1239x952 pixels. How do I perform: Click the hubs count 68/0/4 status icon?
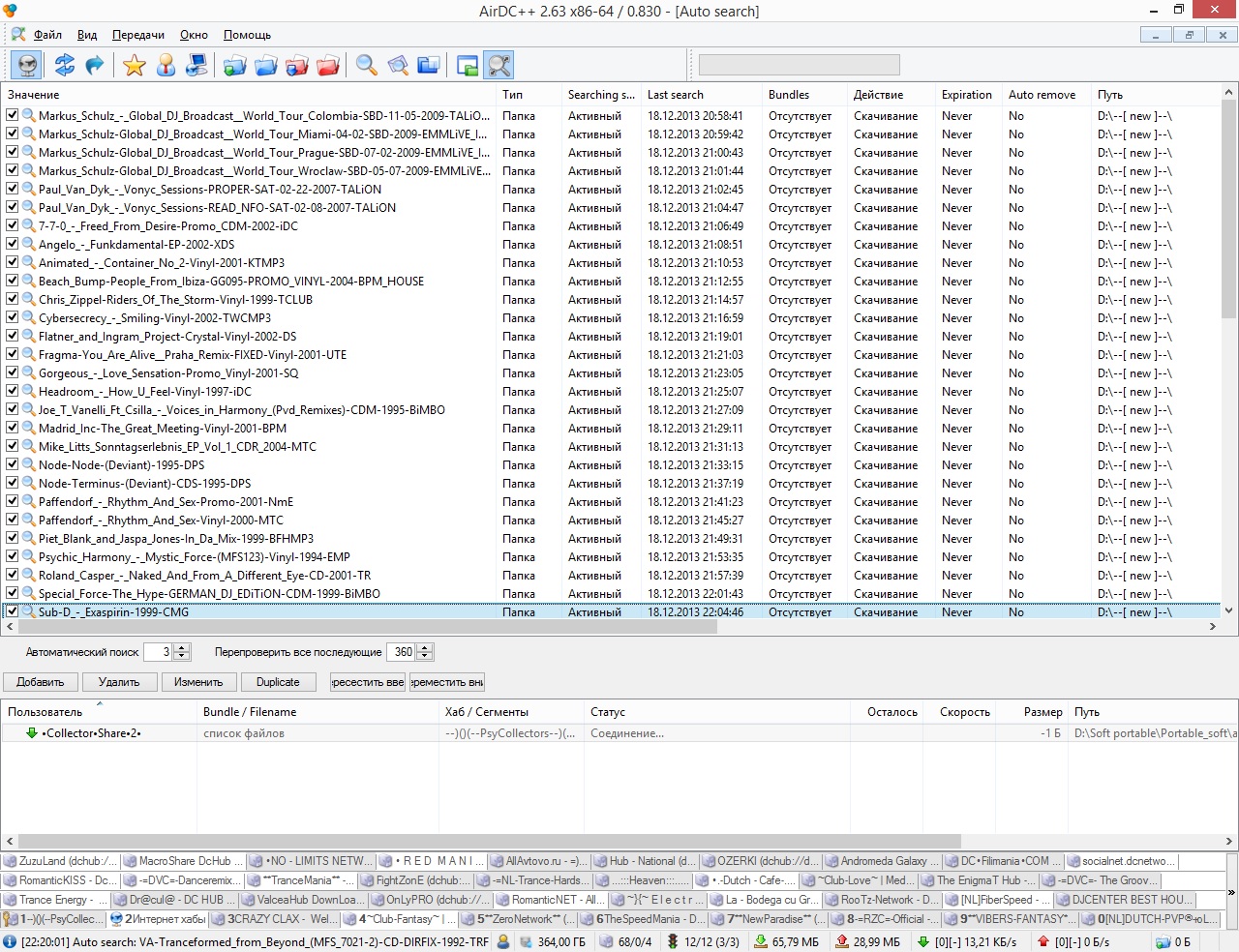pos(607,941)
